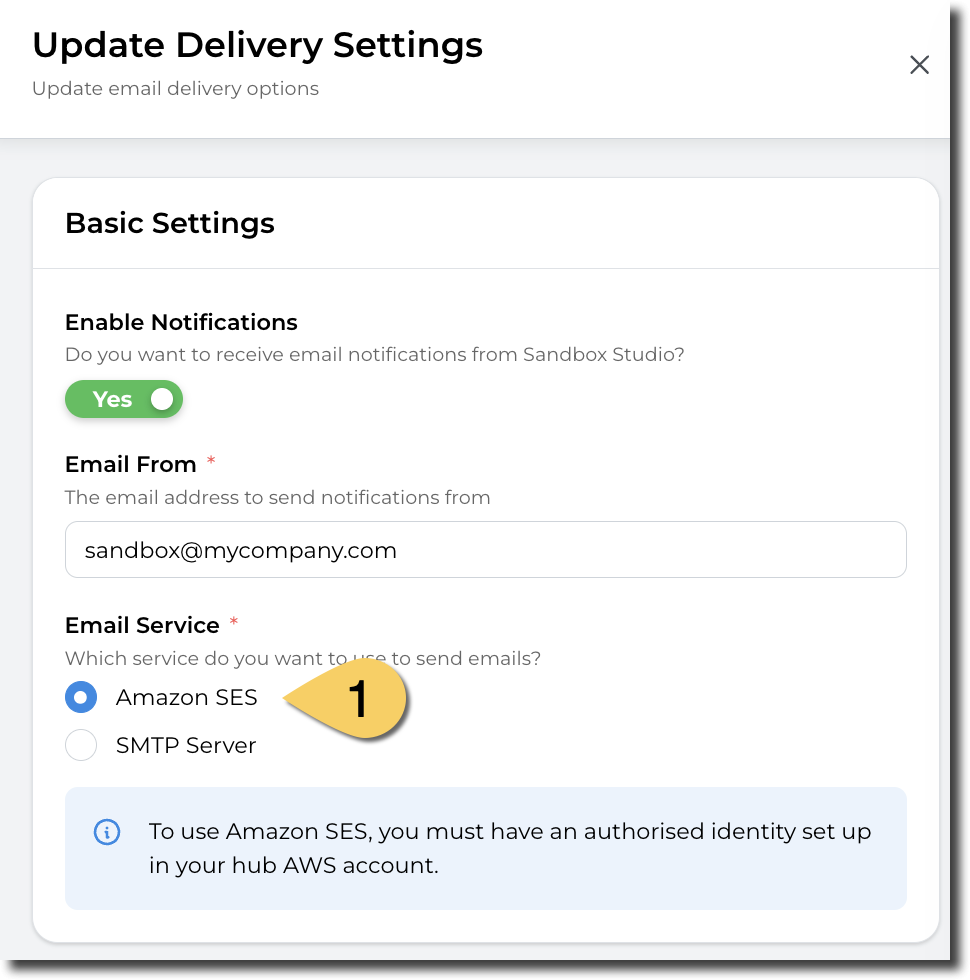970x980 pixels.
Task: Click the Email Service field label
Action: pos(142,625)
